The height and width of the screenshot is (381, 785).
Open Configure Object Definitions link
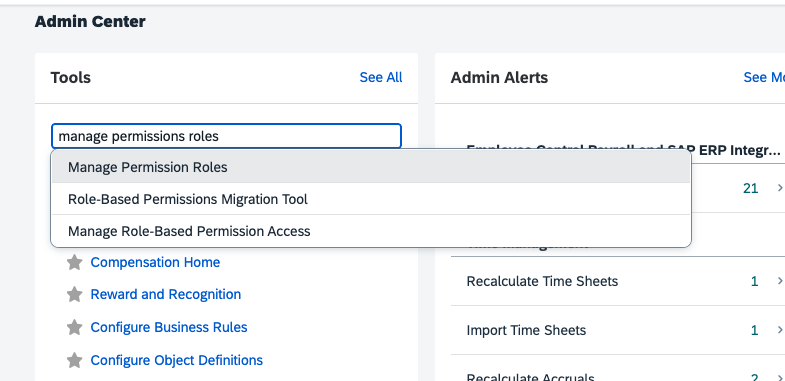(x=177, y=360)
